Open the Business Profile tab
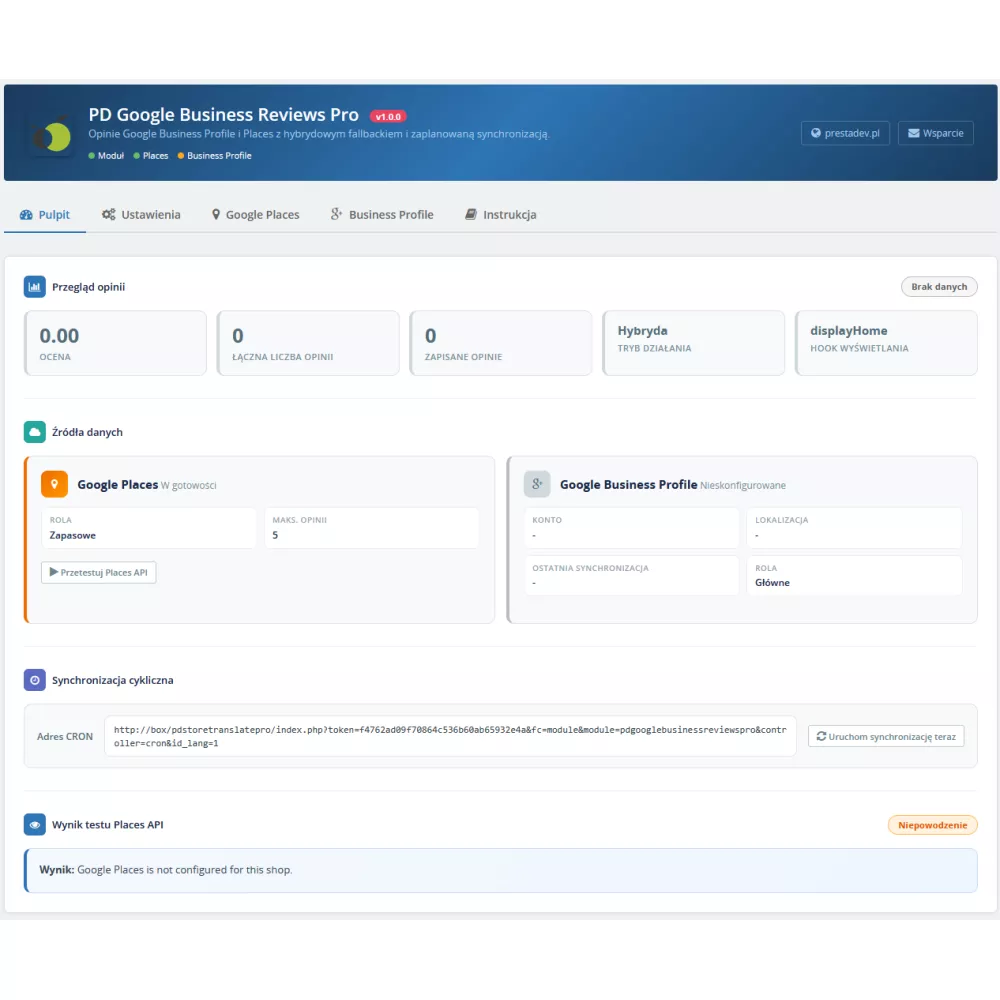 pyautogui.click(x=382, y=215)
